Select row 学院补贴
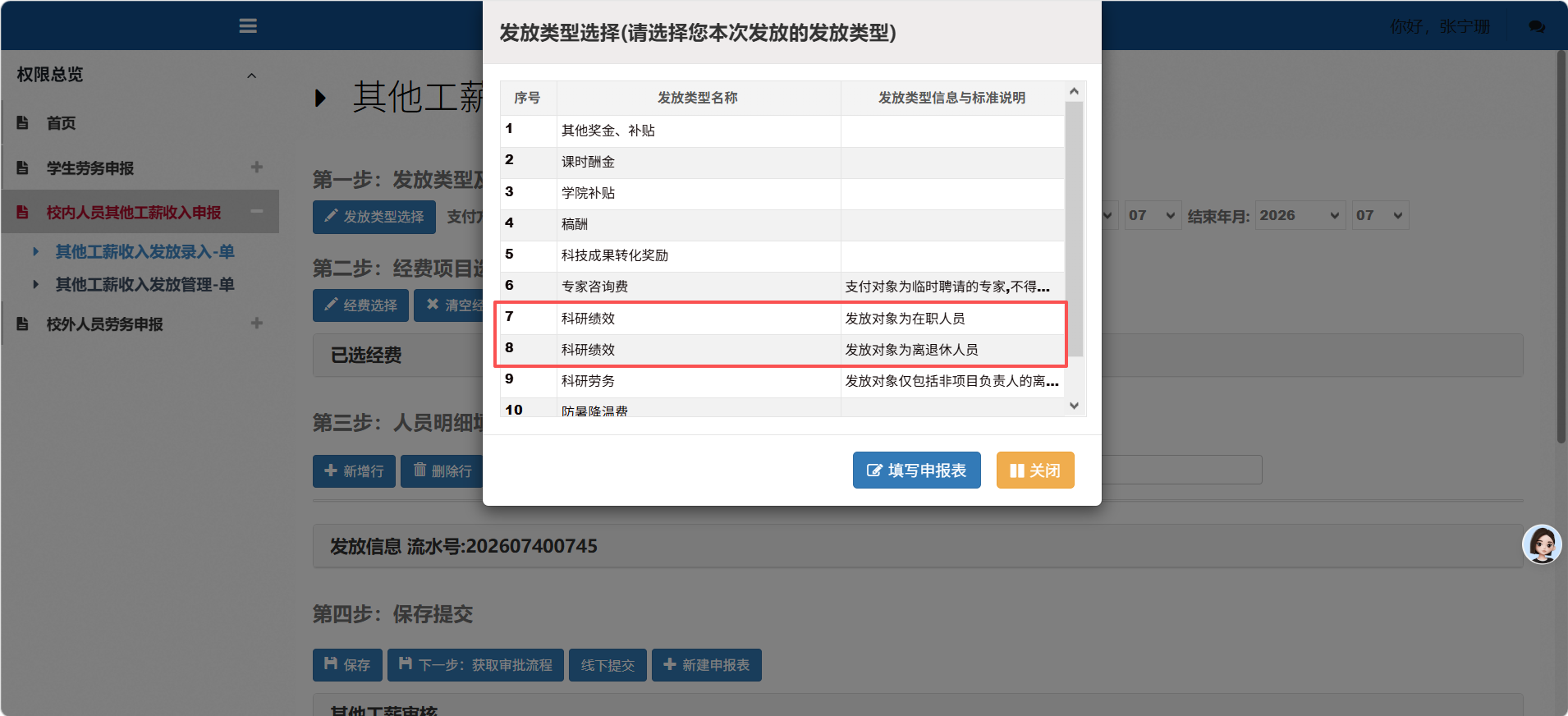Image resolution: width=1568 pixels, height=716 pixels. click(x=782, y=193)
